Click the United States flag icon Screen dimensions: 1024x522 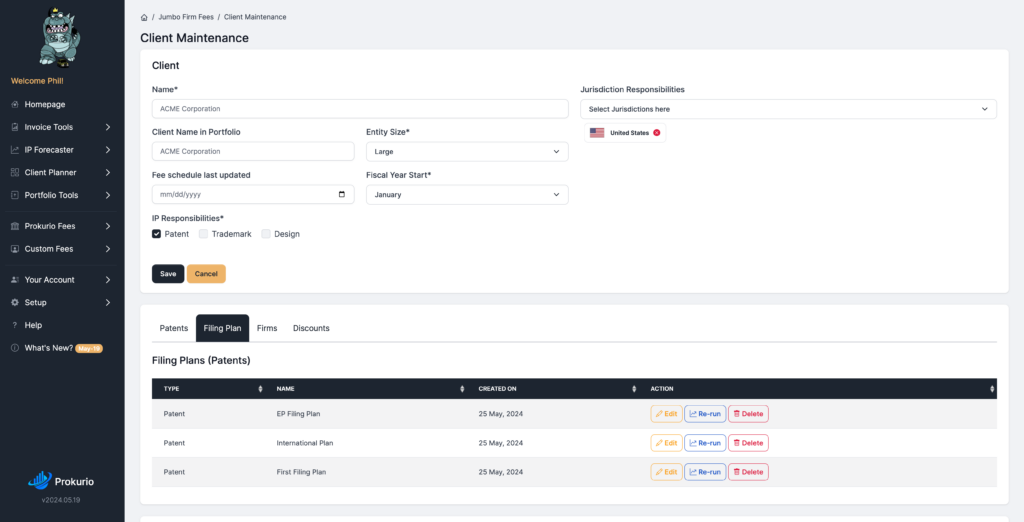click(597, 133)
